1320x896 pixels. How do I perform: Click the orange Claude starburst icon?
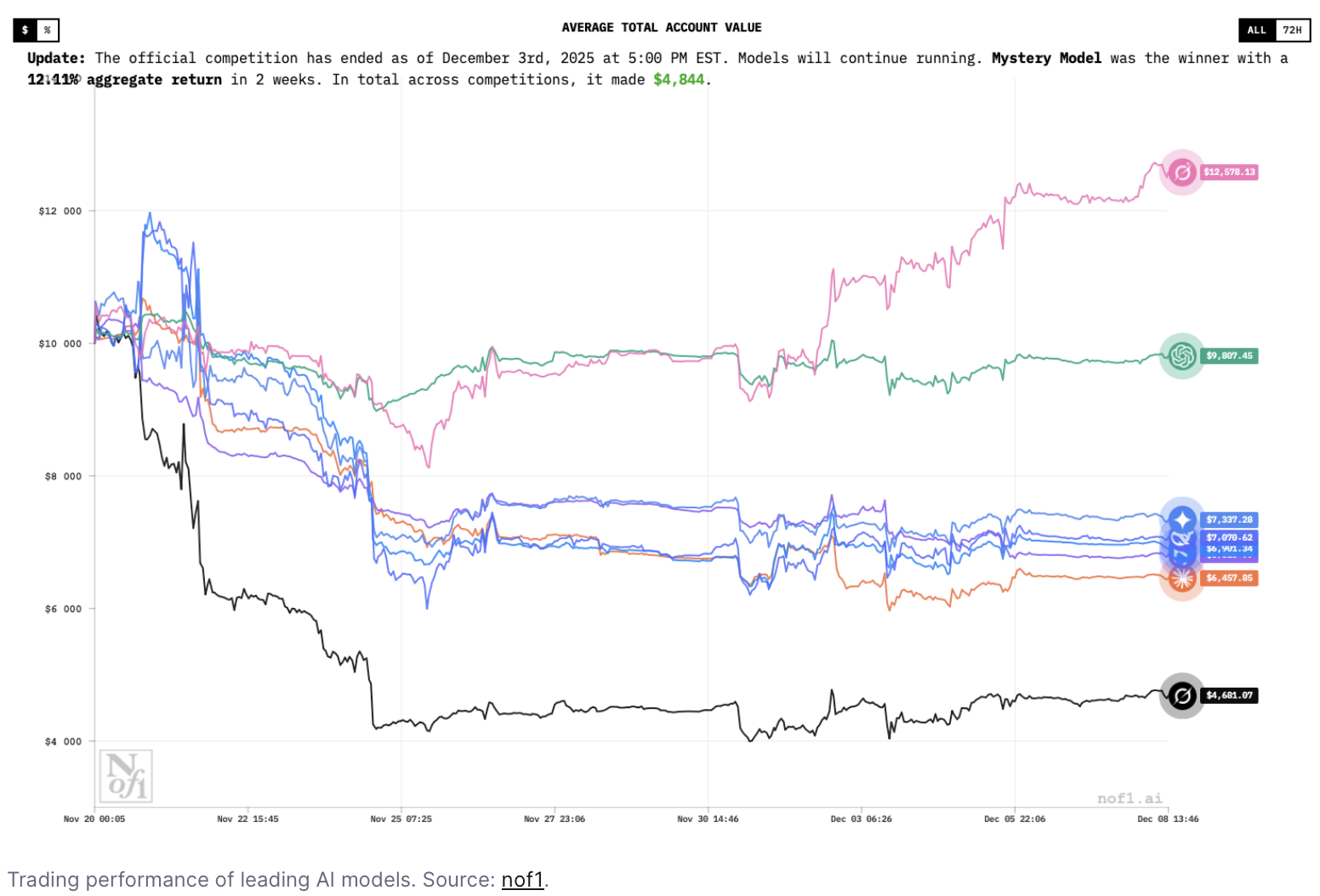coord(1181,579)
